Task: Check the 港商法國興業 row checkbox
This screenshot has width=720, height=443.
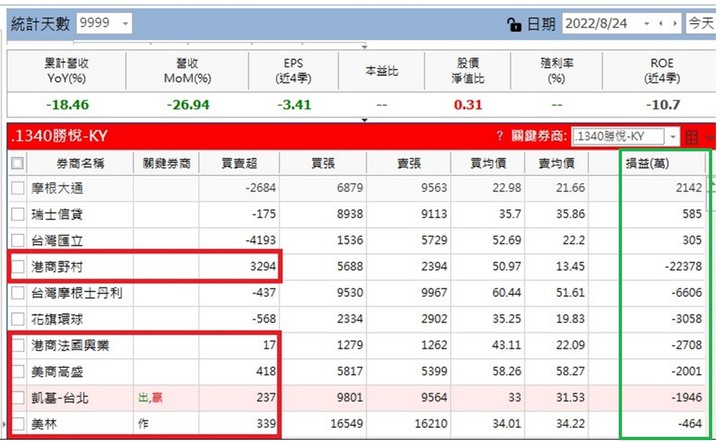Action: pyautogui.click(x=17, y=345)
